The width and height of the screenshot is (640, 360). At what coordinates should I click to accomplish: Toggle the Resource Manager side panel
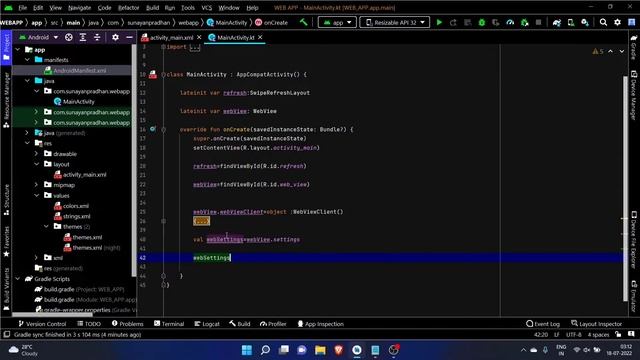point(6,100)
